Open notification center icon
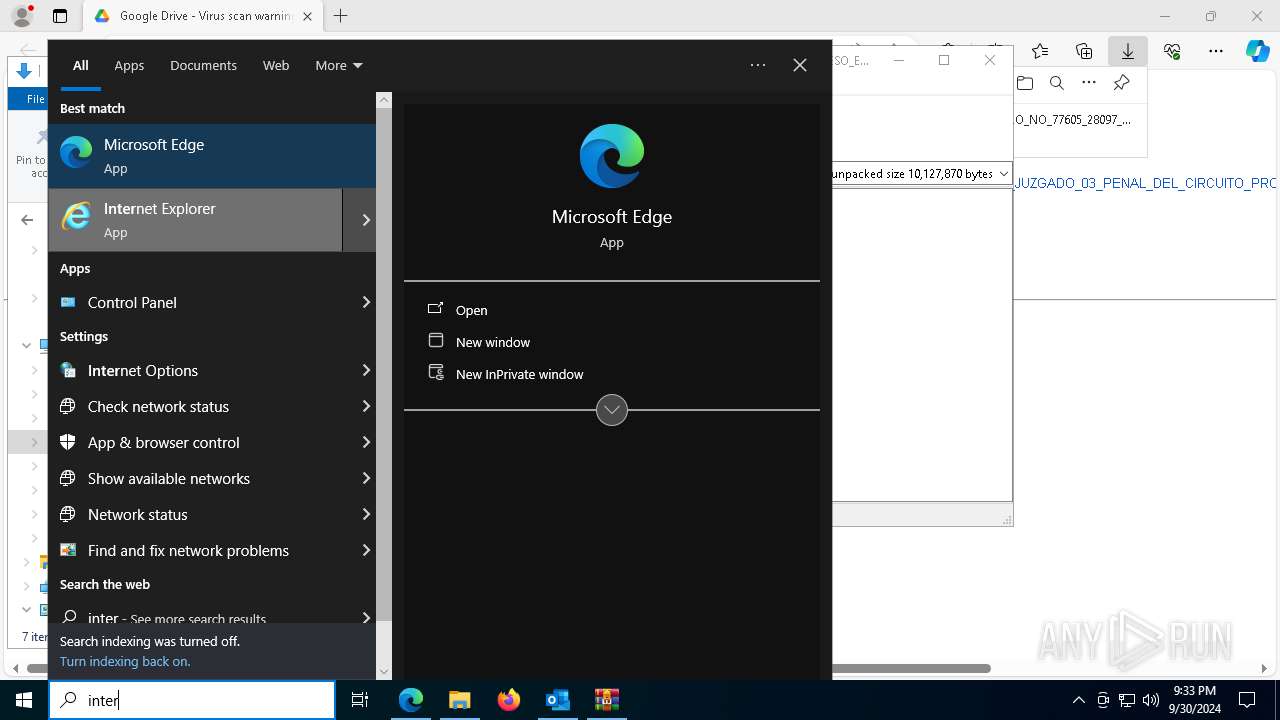The height and width of the screenshot is (720, 1280). point(1247,700)
